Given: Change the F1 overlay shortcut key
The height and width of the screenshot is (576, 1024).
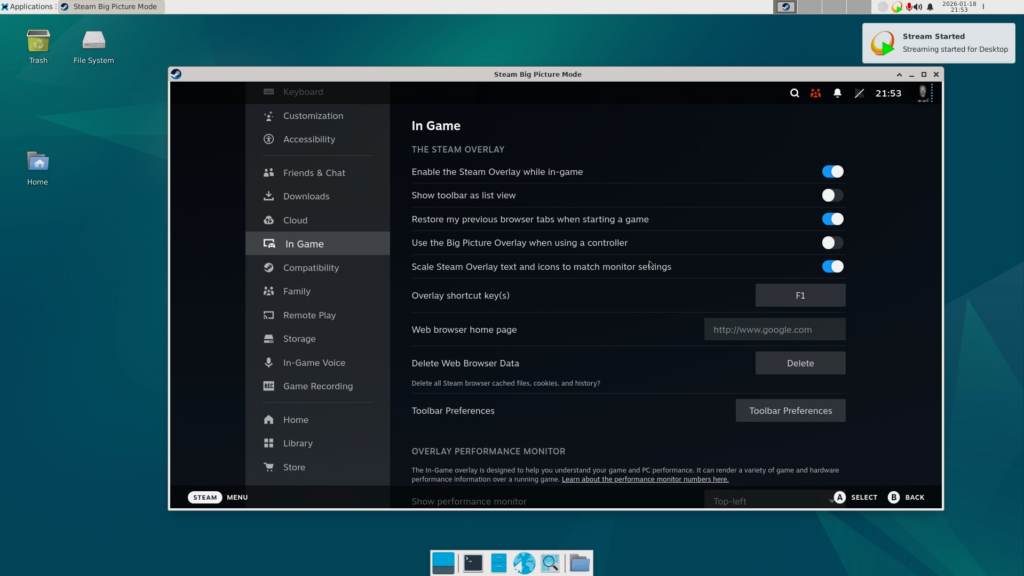Looking at the screenshot, I should [x=800, y=295].
